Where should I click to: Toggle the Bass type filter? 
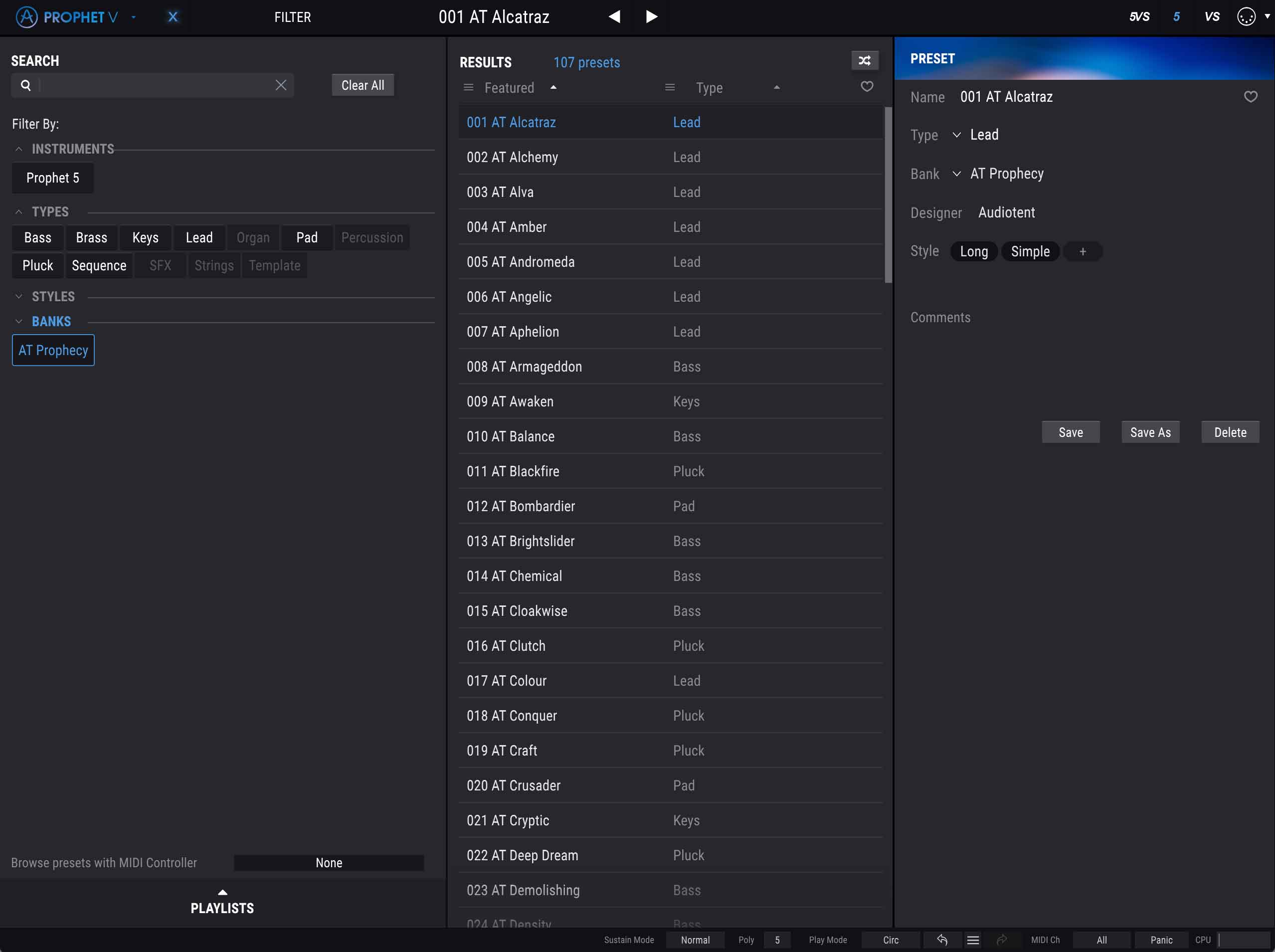37,237
